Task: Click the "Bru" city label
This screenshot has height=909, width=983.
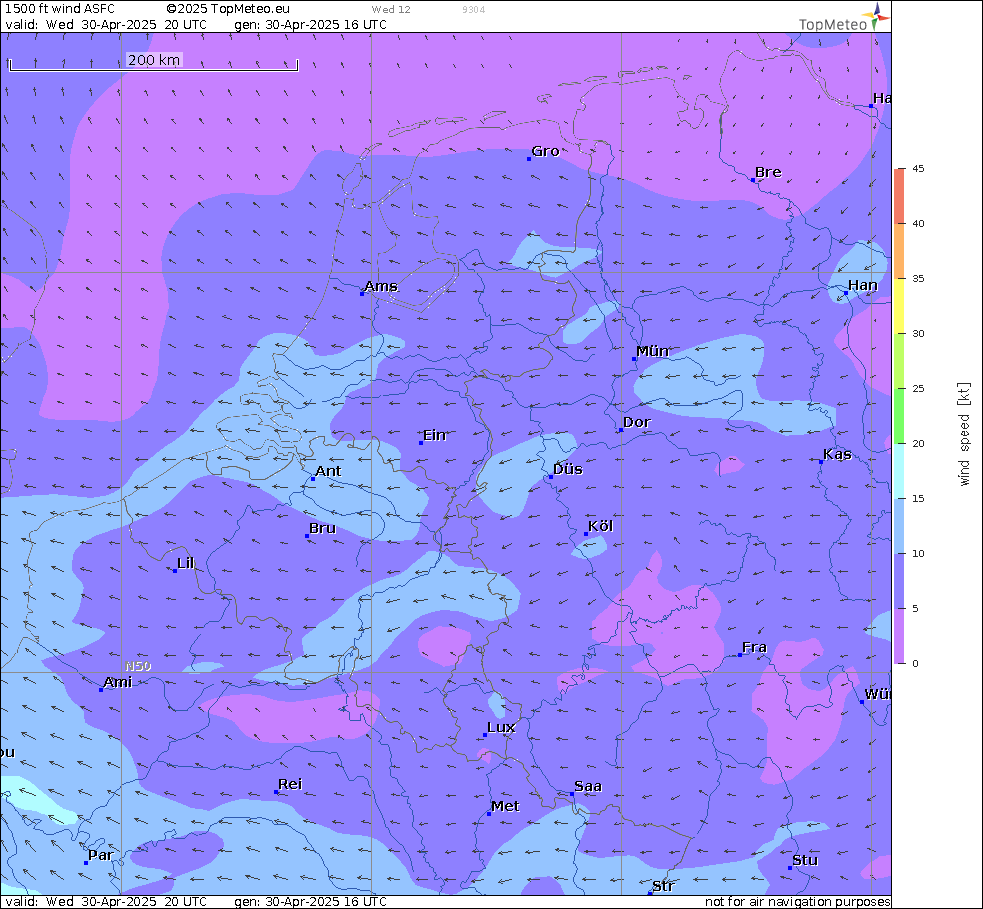Action: (x=323, y=528)
